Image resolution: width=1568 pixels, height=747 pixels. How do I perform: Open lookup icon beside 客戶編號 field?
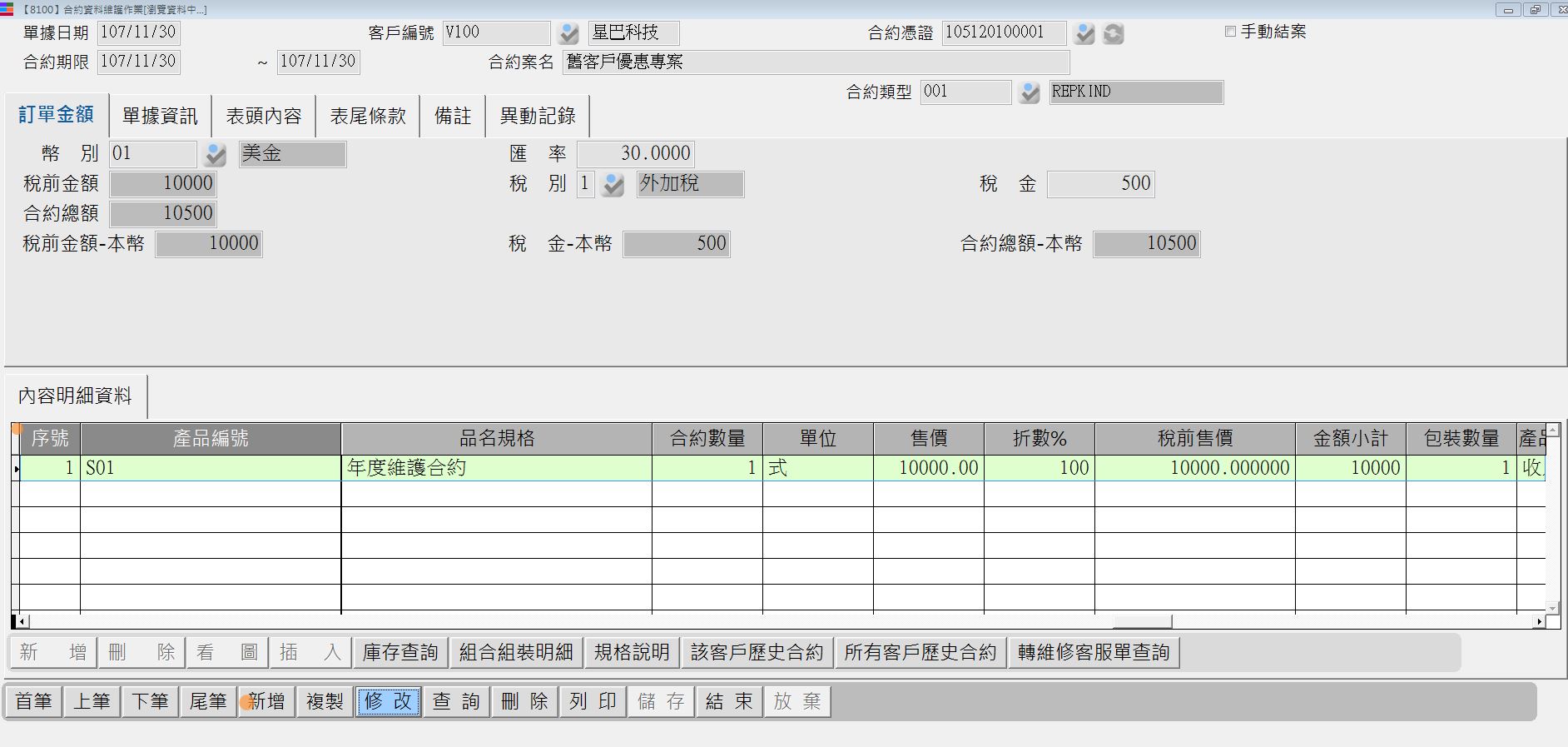pos(568,33)
